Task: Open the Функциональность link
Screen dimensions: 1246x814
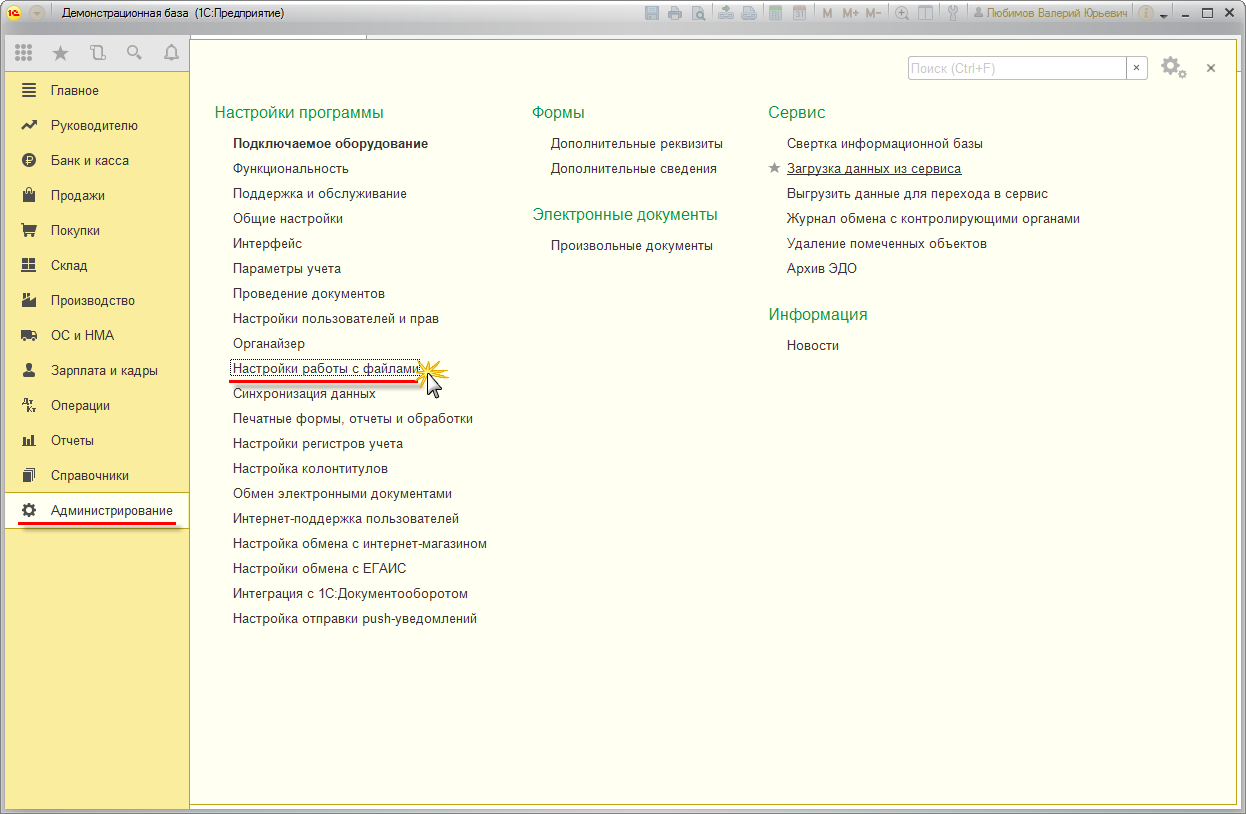Action: (290, 168)
